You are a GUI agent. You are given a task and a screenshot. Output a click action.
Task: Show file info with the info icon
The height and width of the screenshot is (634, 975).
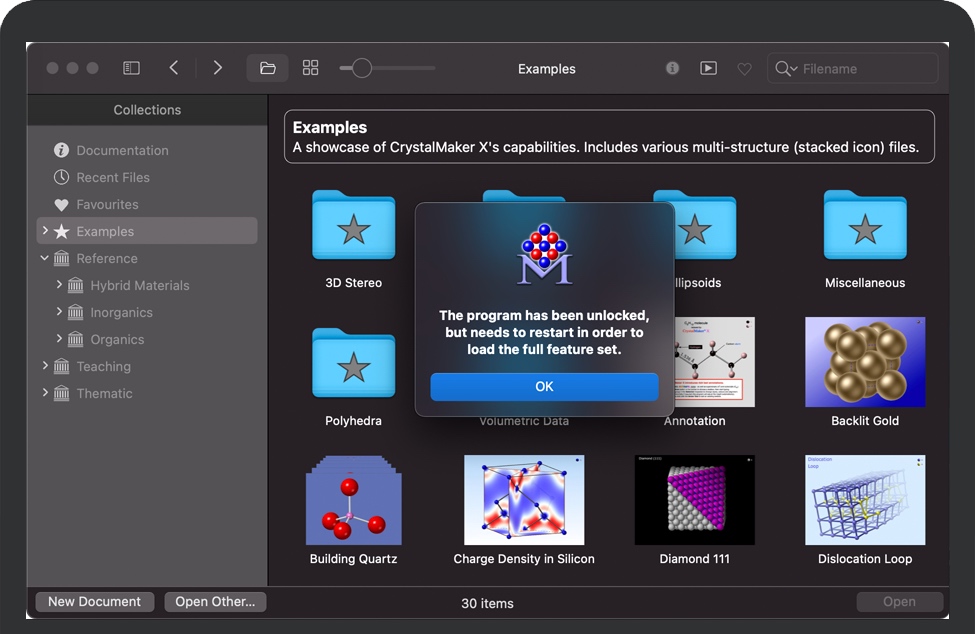point(672,68)
